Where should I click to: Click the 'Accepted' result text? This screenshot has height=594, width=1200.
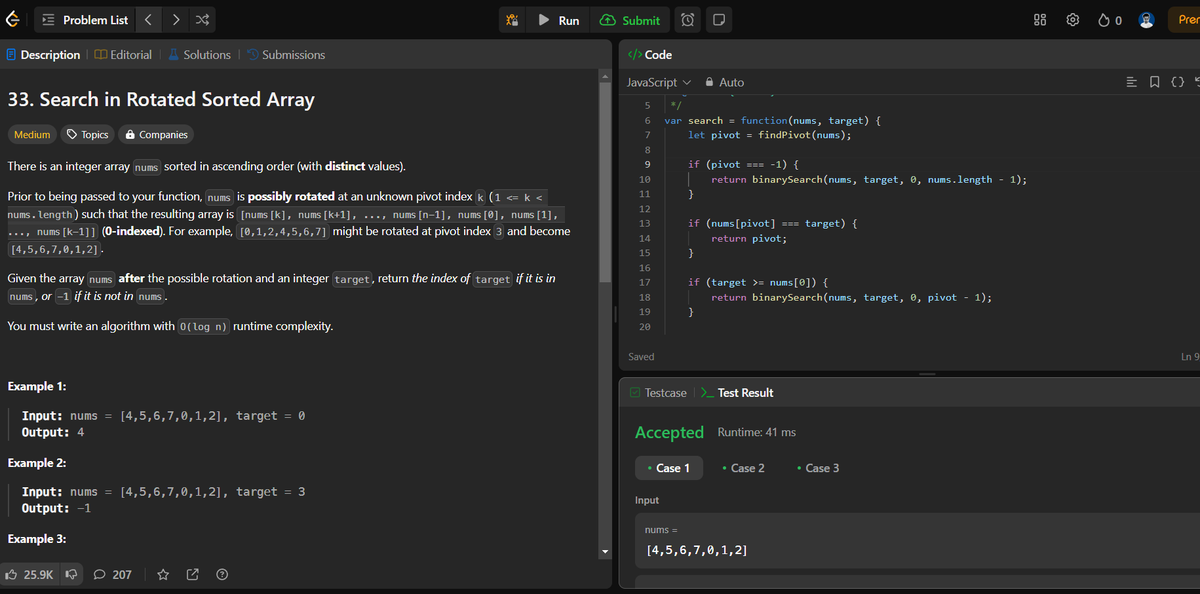click(670, 432)
